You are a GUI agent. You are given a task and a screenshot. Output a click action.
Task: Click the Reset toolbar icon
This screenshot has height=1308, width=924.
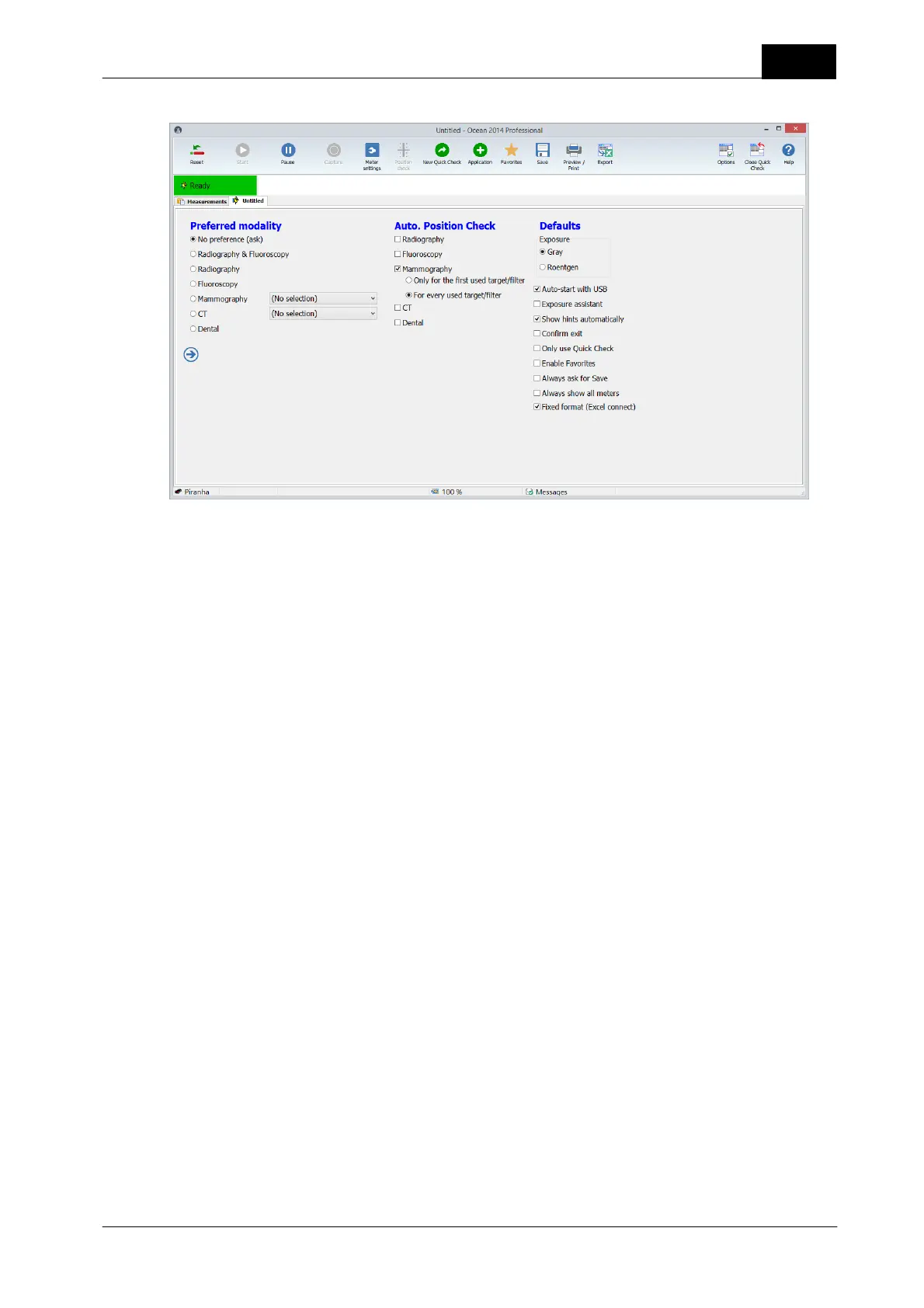pyautogui.click(x=197, y=150)
